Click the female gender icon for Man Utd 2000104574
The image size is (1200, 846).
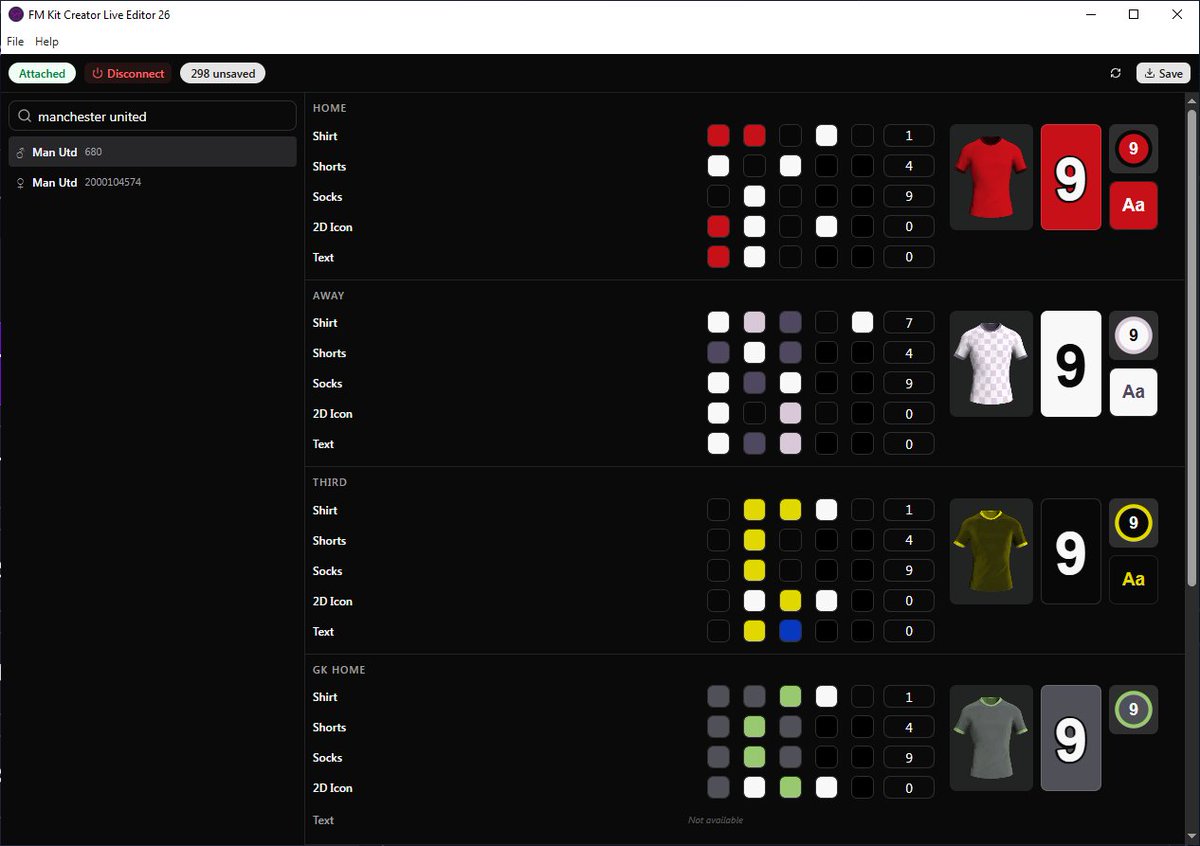[21, 183]
